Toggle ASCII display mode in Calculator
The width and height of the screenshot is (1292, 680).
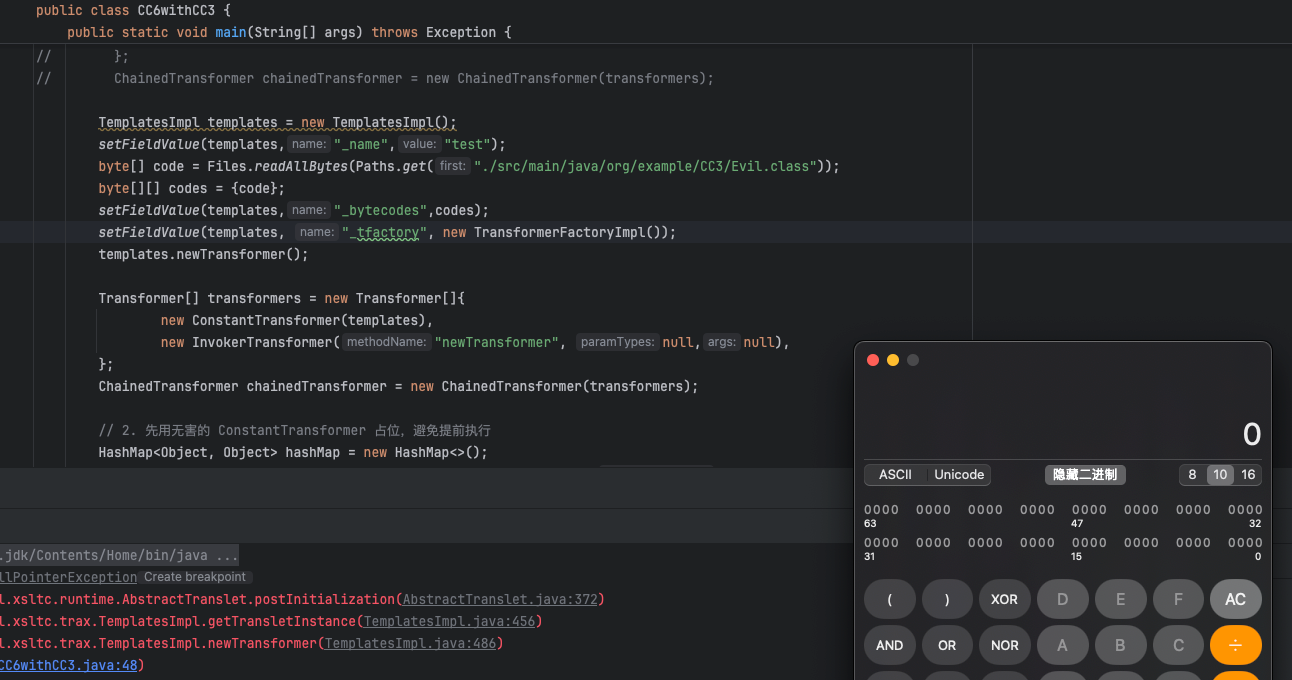(x=895, y=475)
